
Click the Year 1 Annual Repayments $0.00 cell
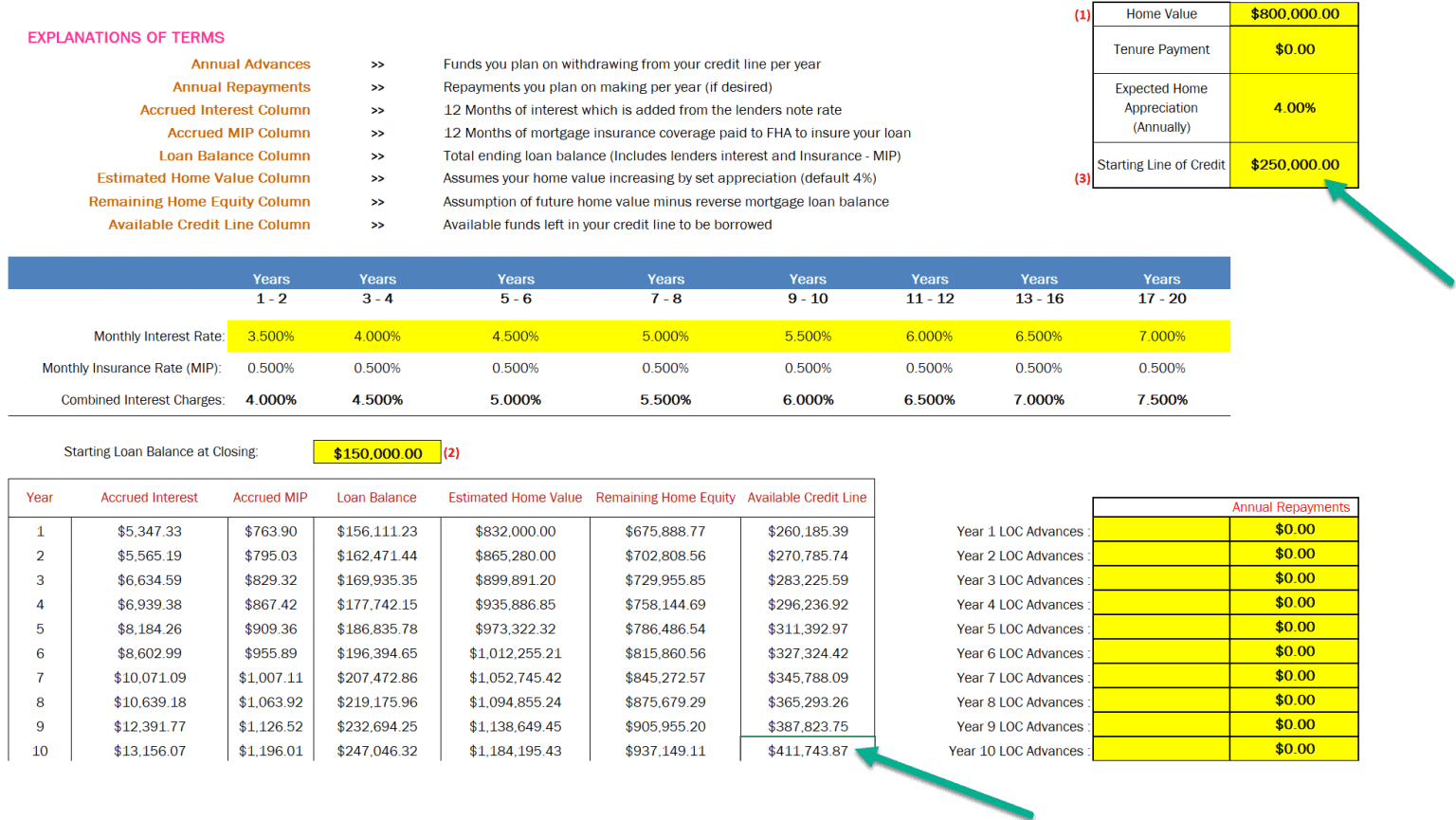[1294, 531]
